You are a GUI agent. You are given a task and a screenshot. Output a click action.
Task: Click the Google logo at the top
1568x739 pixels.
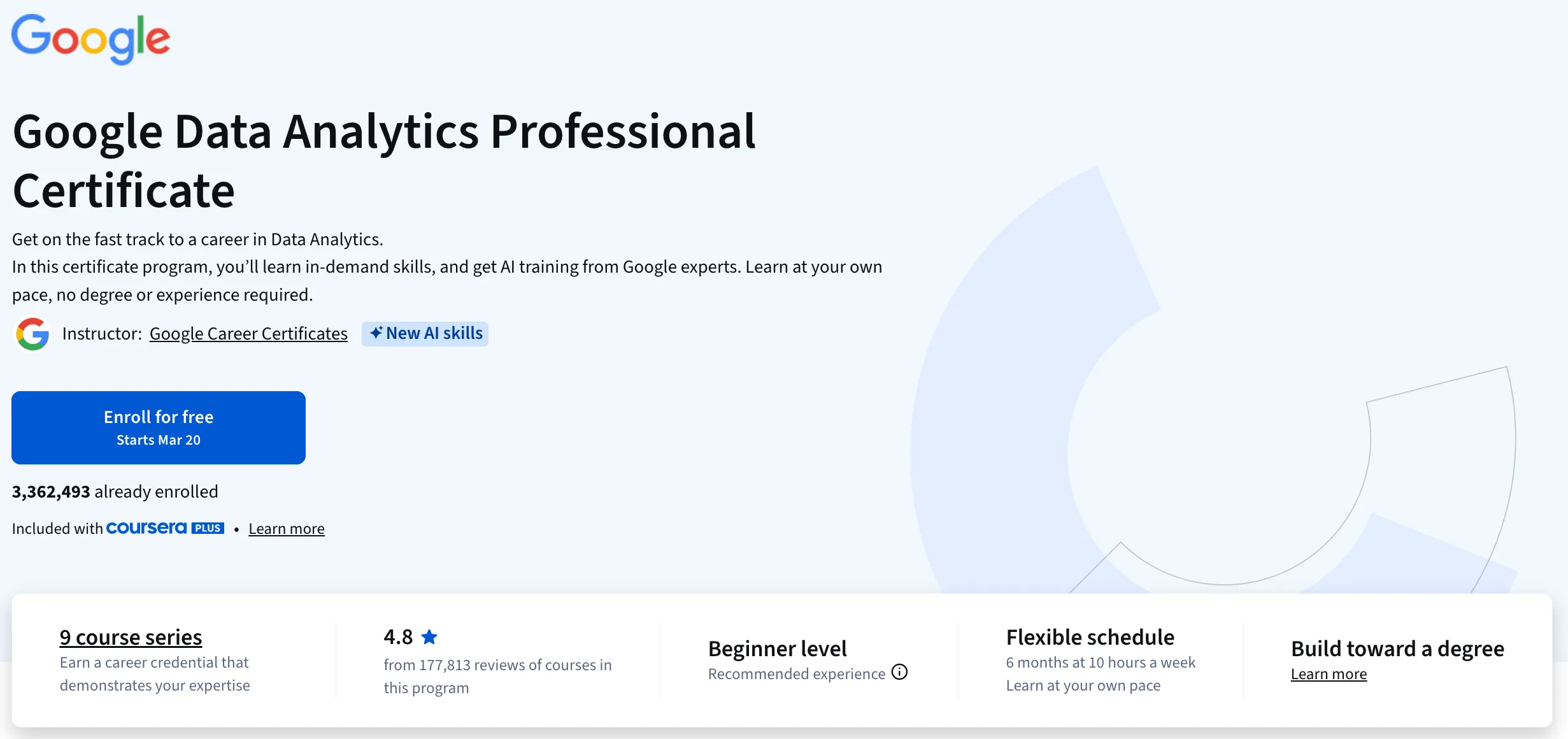tap(90, 39)
